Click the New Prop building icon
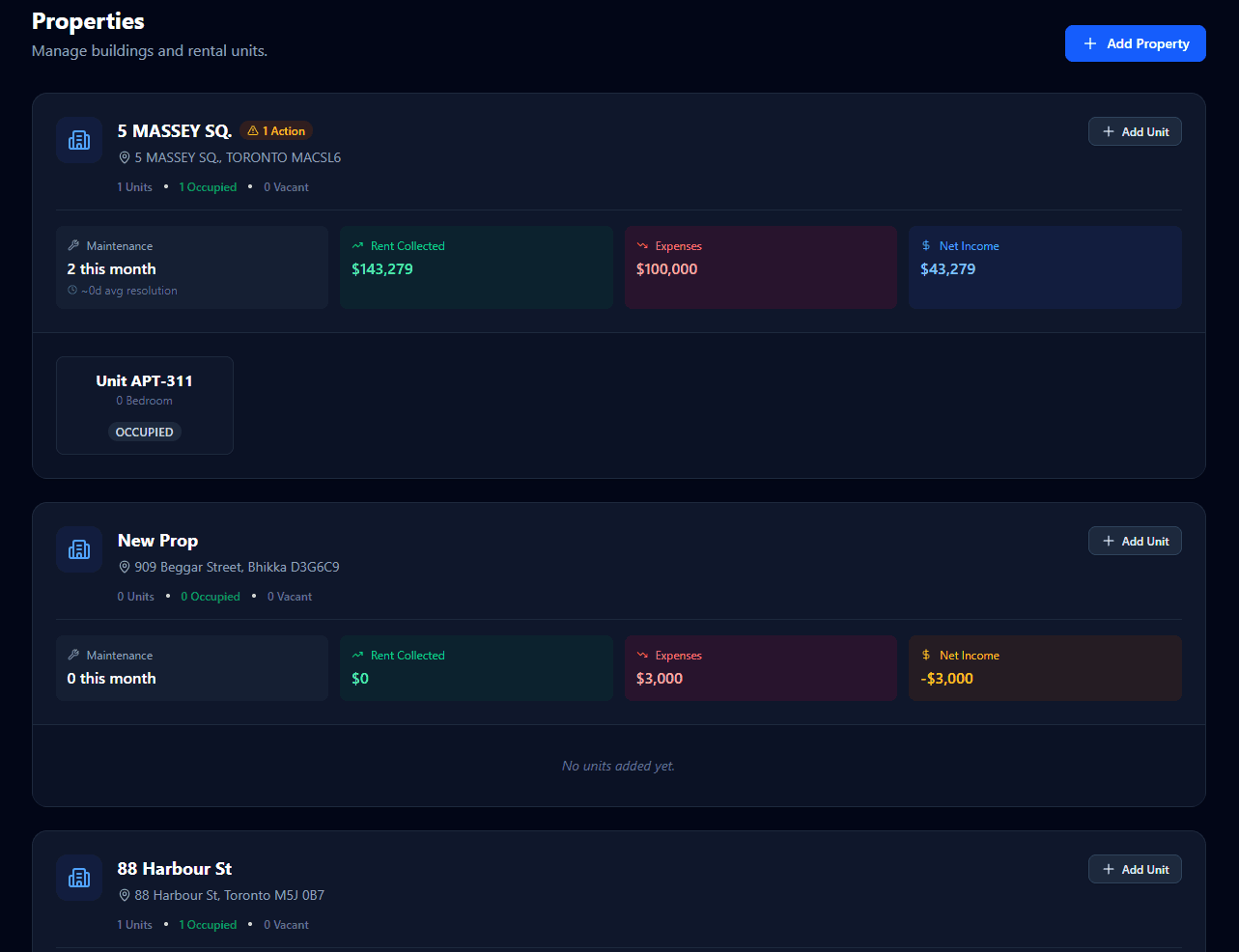Image resolution: width=1239 pixels, height=952 pixels. tap(79, 549)
